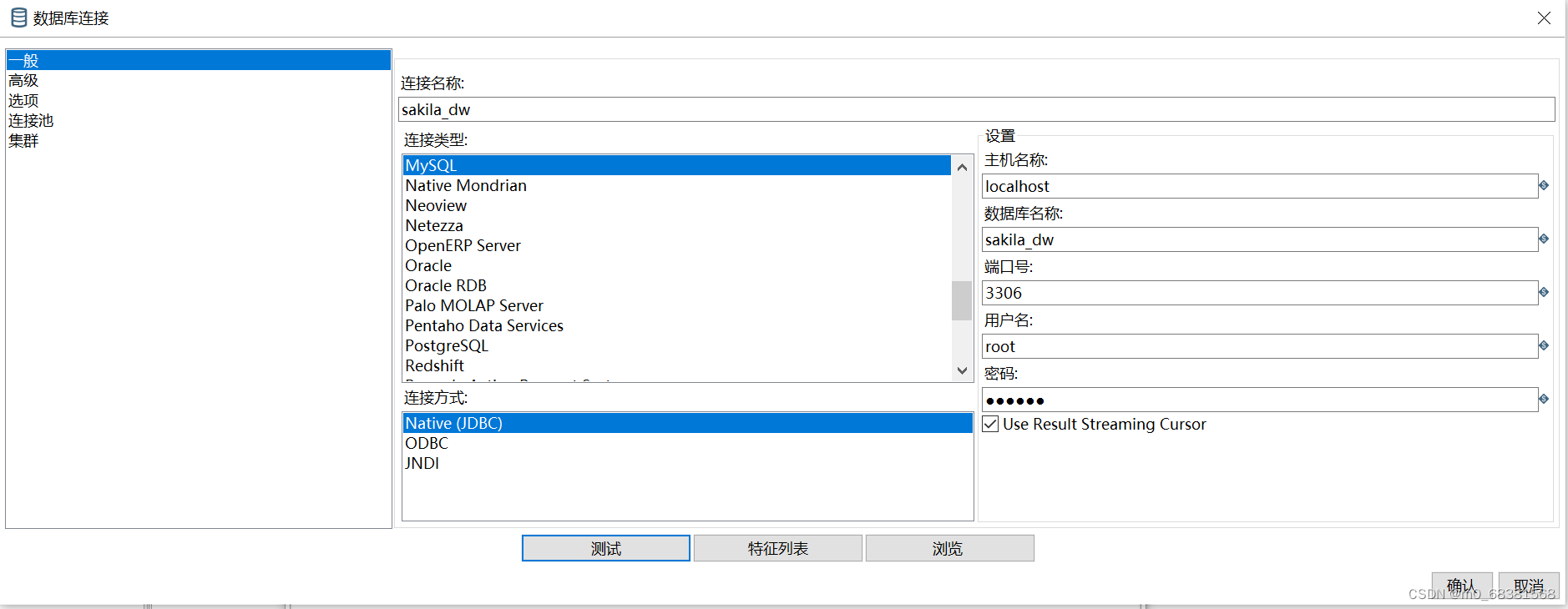Select PostgreSQL connection type
The height and width of the screenshot is (609, 1568).
coord(677,345)
